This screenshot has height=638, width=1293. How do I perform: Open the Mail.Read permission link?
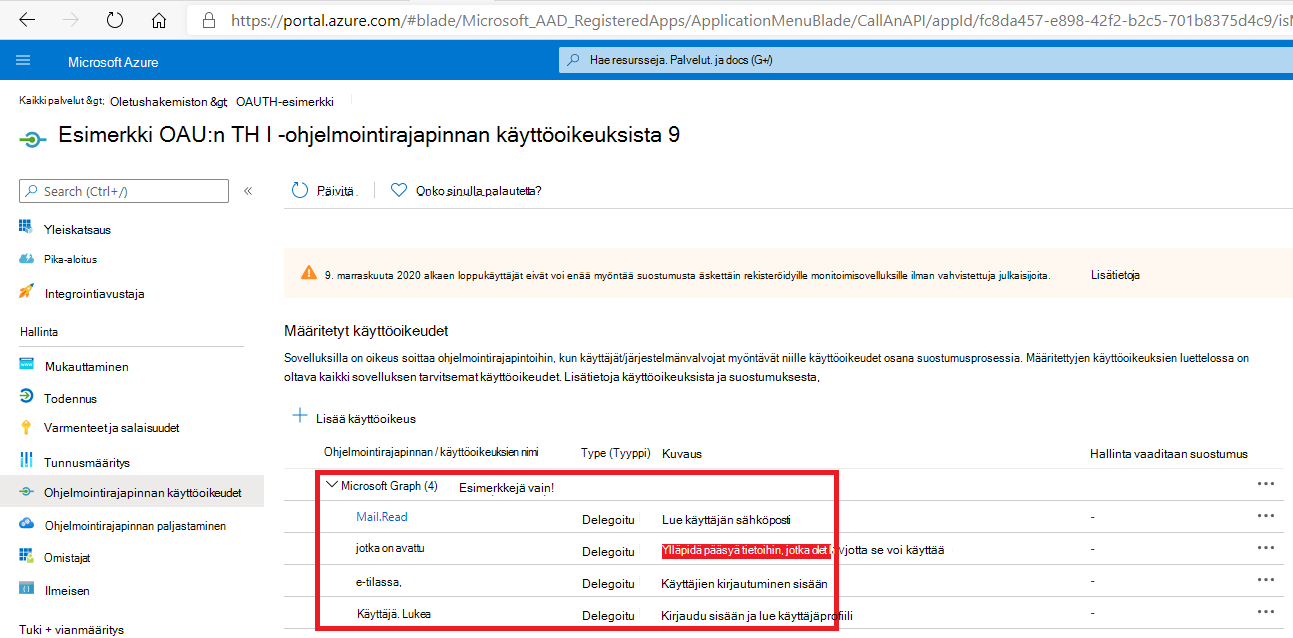(382, 517)
